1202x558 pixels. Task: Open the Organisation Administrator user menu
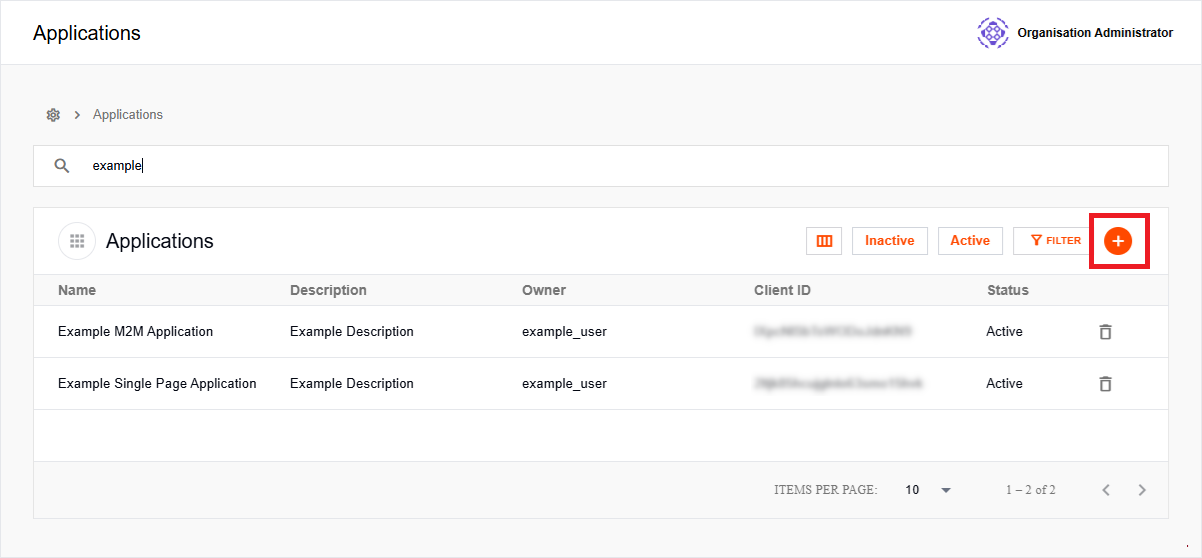tap(1075, 33)
